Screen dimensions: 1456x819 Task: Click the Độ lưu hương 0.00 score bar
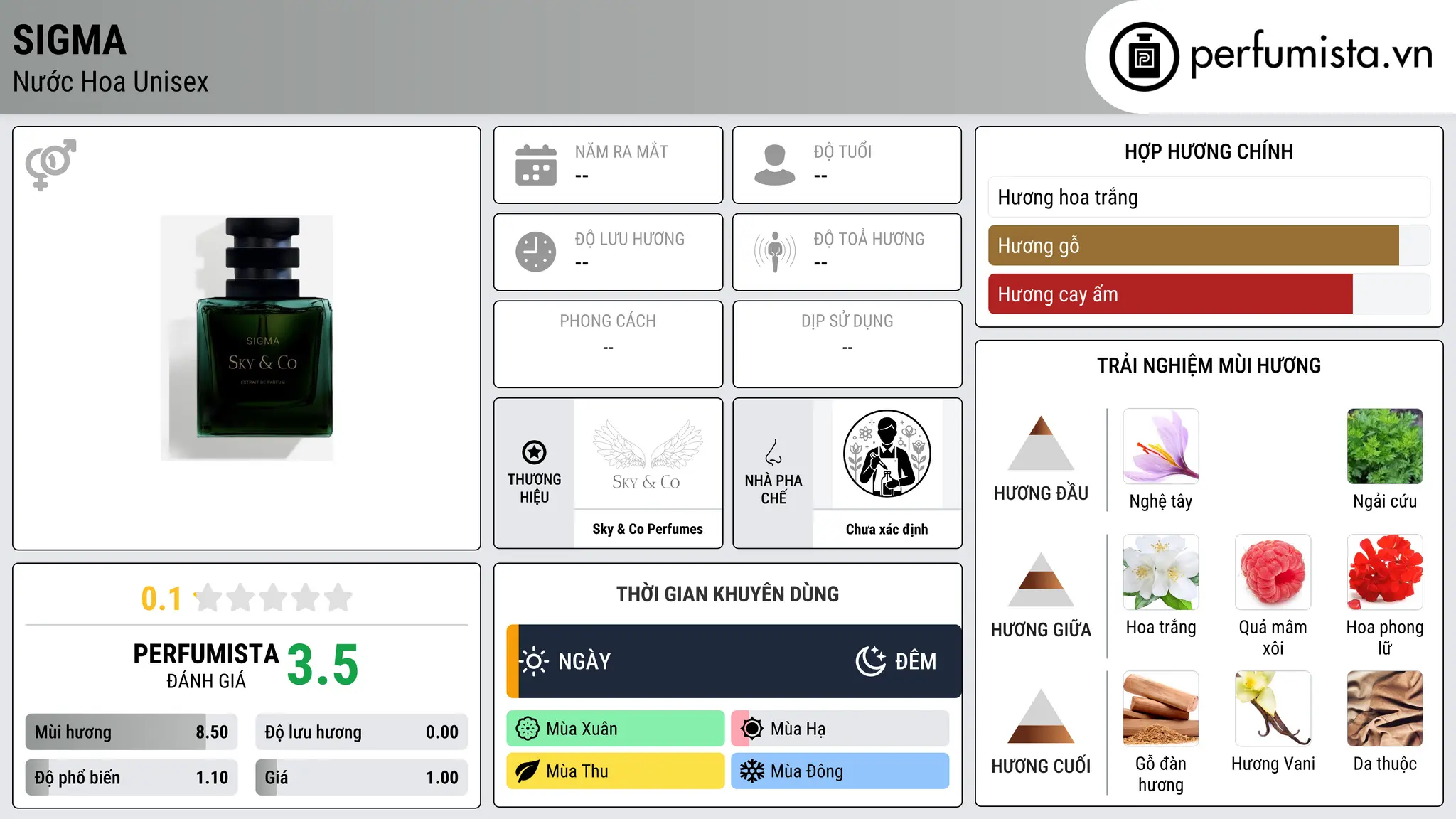pyautogui.click(x=362, y=732)
